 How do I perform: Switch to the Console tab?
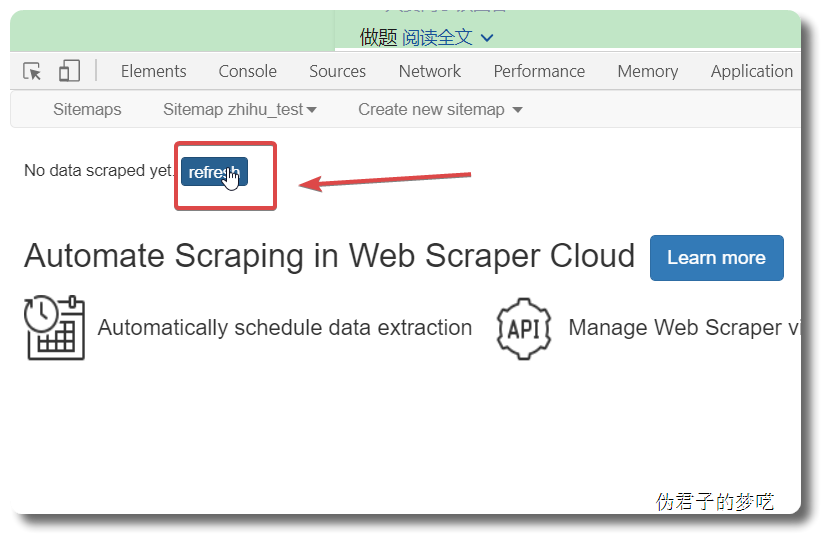[248, 71]
